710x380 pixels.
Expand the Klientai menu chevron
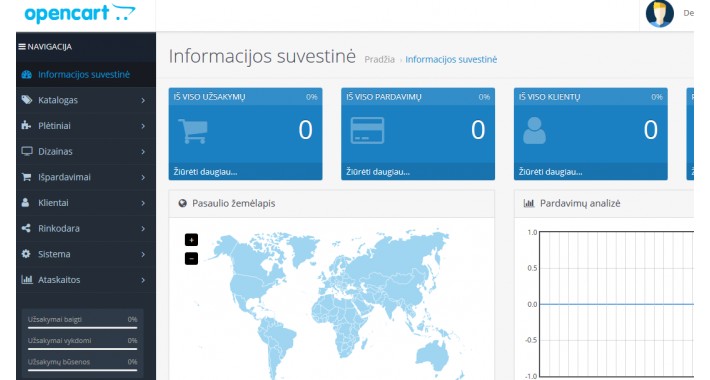click(143, 203)
